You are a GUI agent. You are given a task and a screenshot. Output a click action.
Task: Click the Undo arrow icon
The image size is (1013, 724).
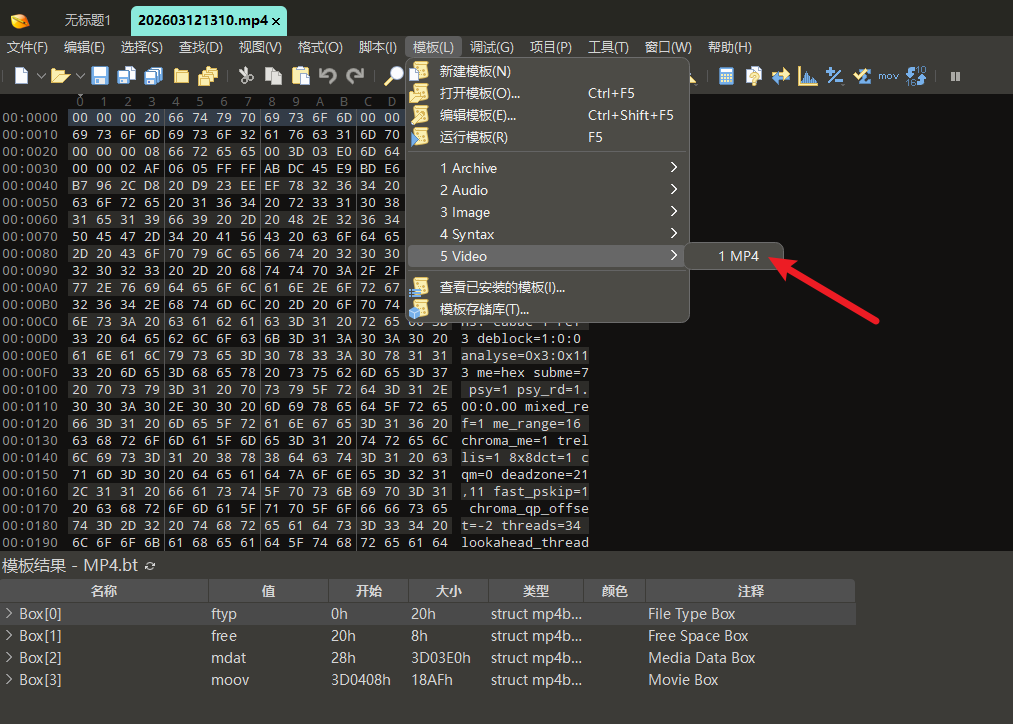(328, 76)
